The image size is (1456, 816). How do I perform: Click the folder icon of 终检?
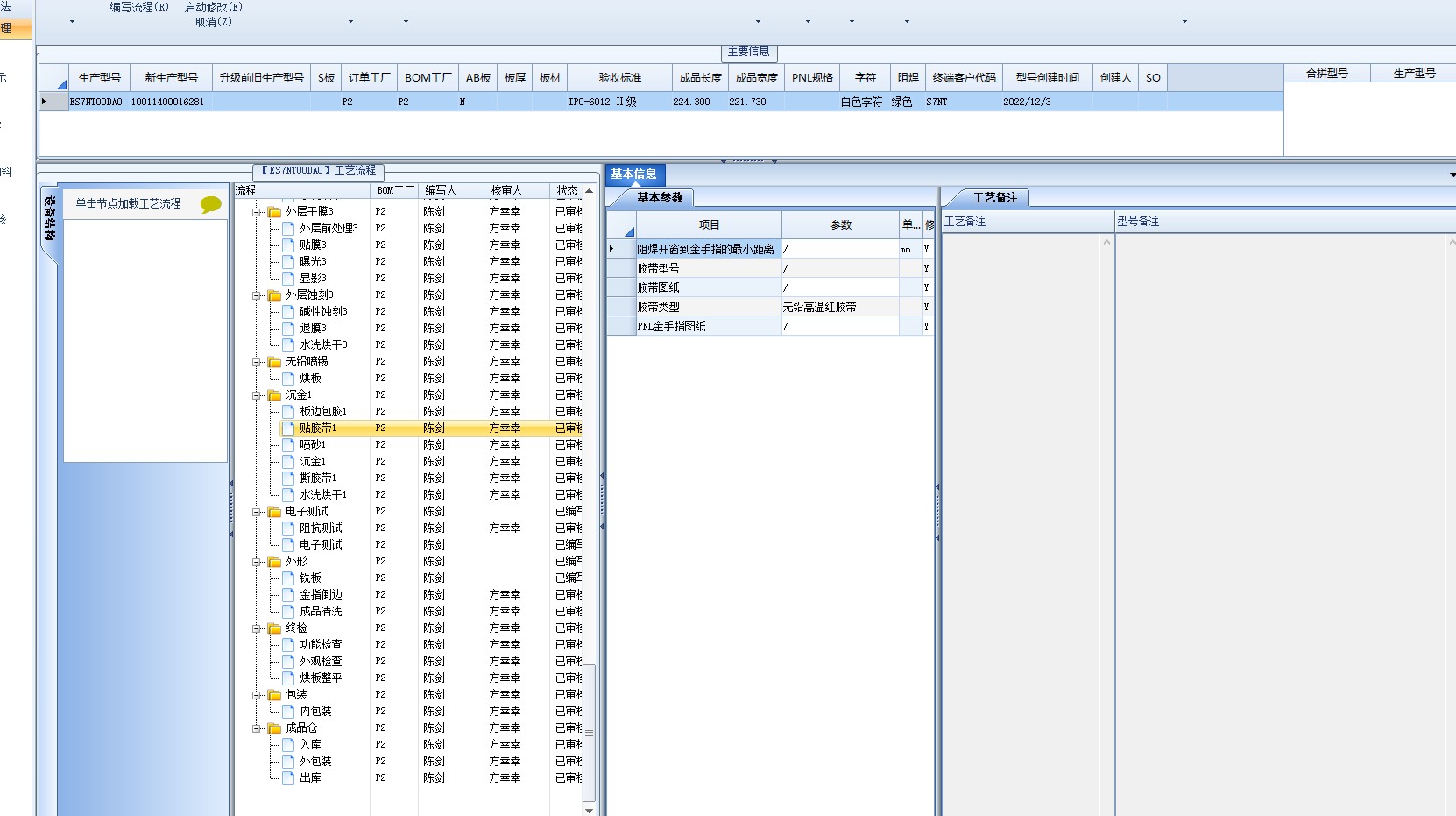pos(274,628)
